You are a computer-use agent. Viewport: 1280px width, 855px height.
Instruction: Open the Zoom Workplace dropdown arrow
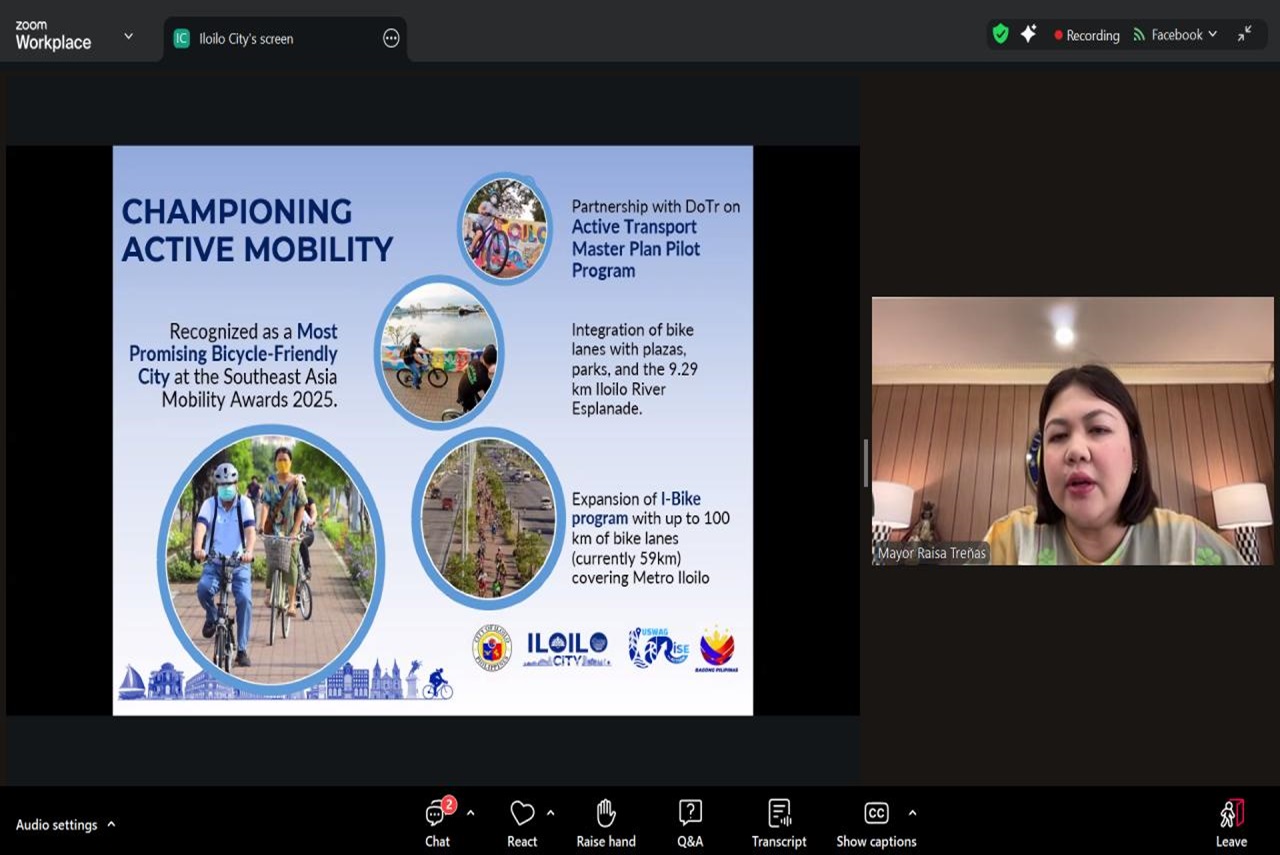pos(128,36)
